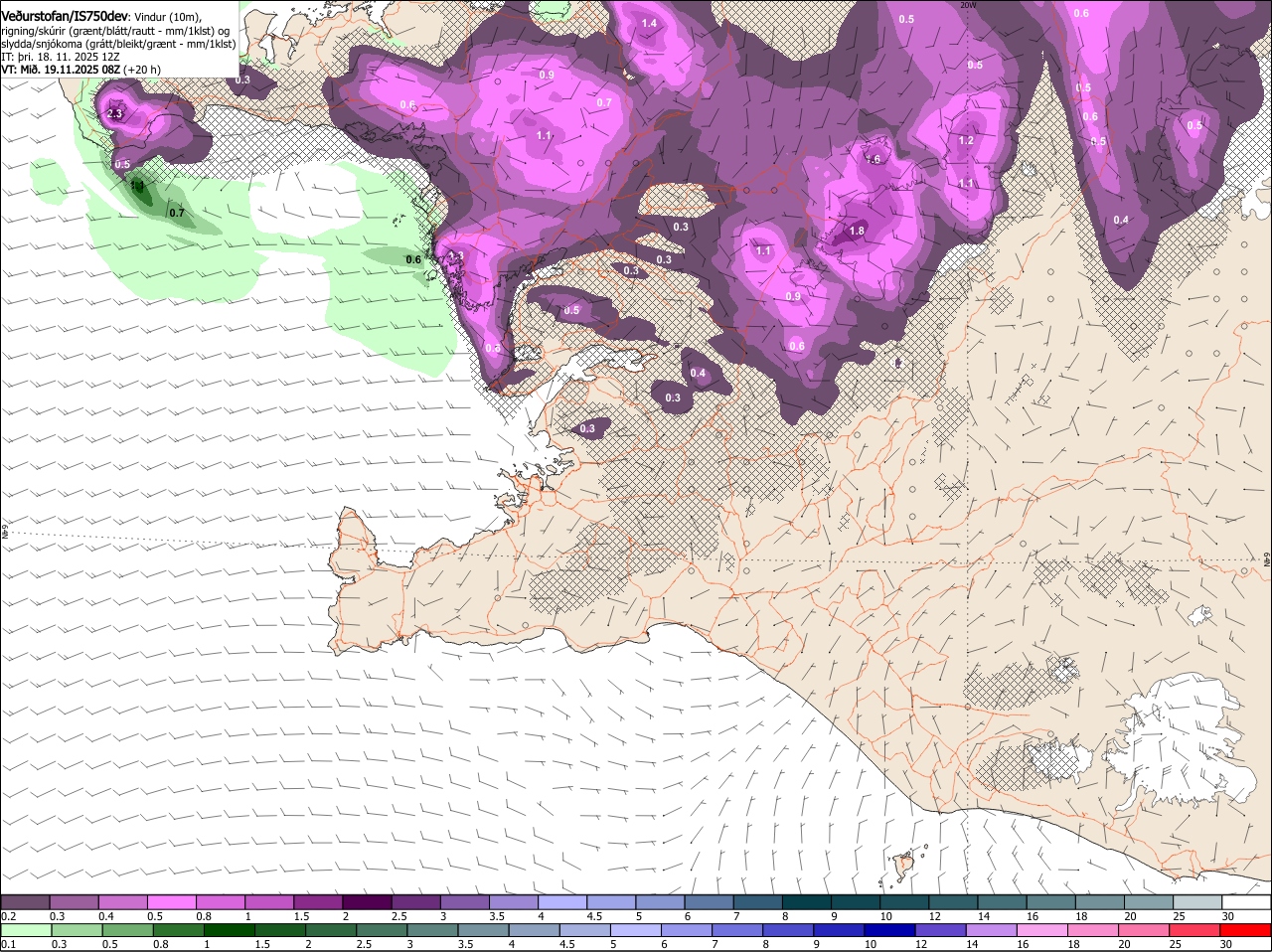Click the 1.6 snowfall value label
Image resolution: width=1272 pixels, height=952 pixels.
coord(874,159)
